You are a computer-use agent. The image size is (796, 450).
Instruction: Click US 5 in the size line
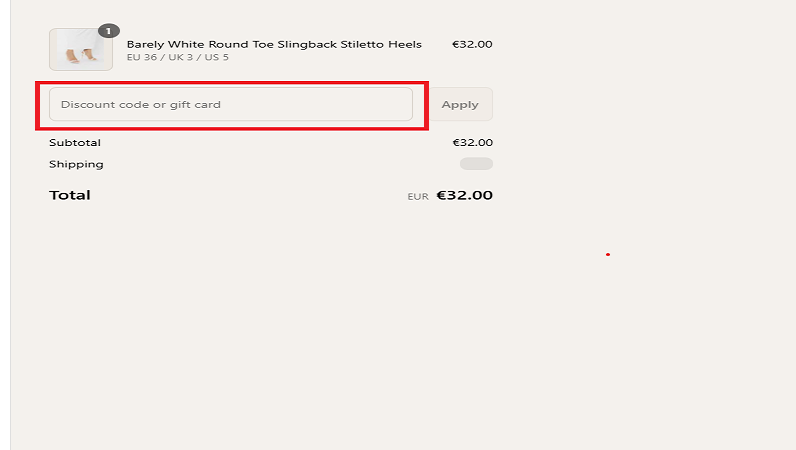coord(217,57)
